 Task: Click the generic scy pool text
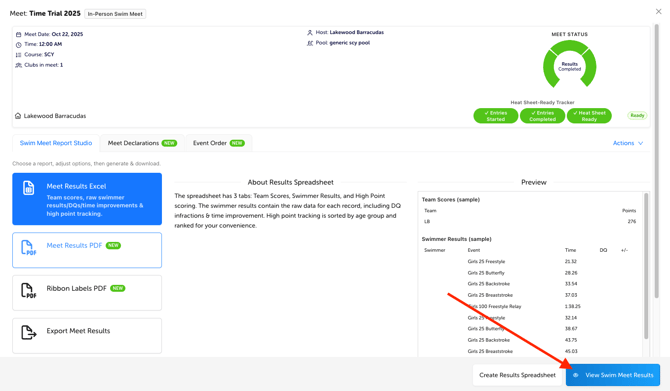[x=350, y=43]
